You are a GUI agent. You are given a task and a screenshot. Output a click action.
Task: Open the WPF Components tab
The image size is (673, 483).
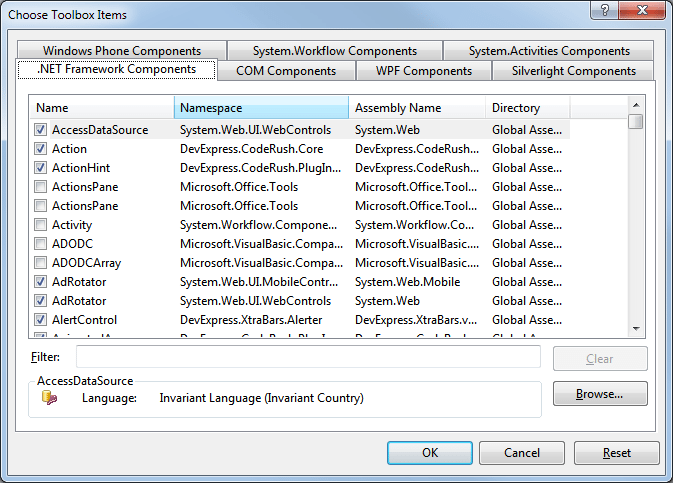point(424,70)
